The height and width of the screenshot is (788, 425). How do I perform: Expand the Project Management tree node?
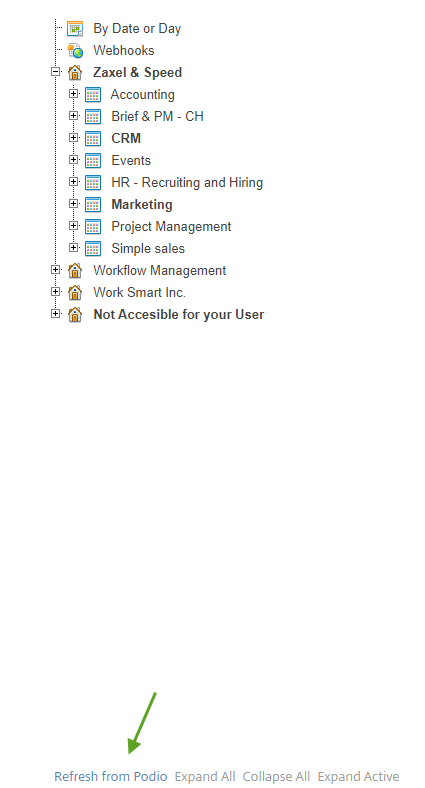74,226
